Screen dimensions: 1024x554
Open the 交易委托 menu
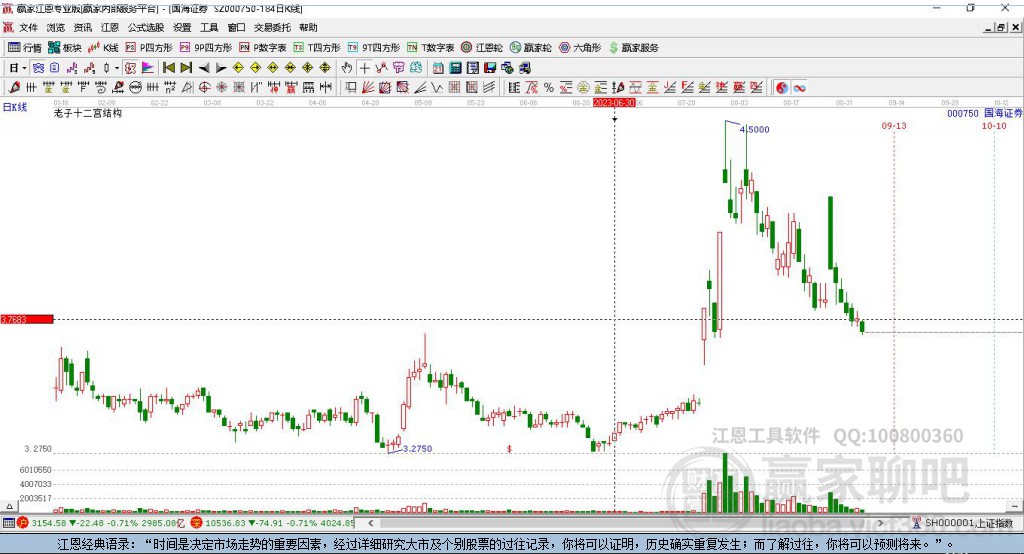click(272, 27)
